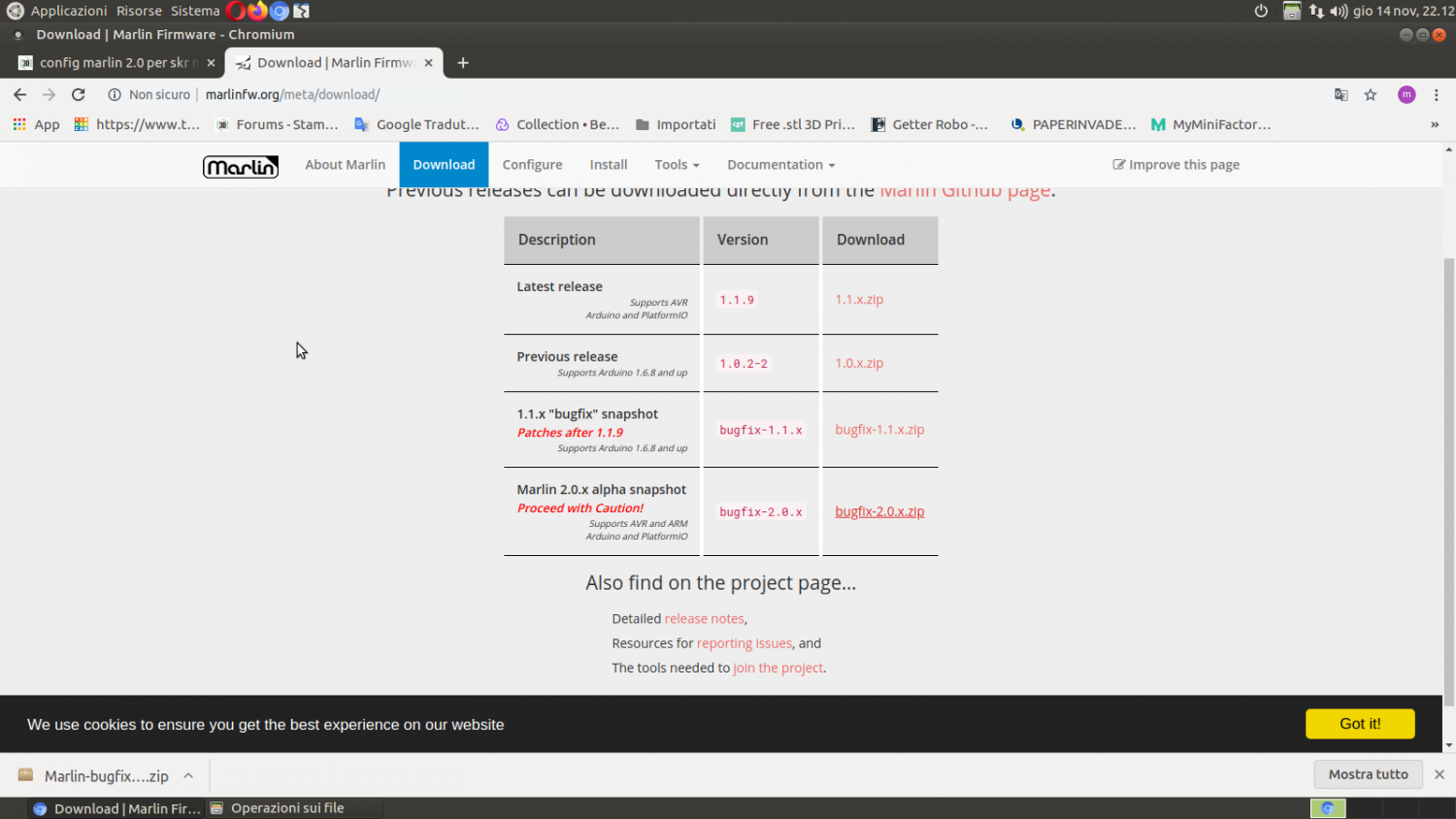
Task: Open the downloaded Marlin-bugfix zip file
Action: pos(93,776)
